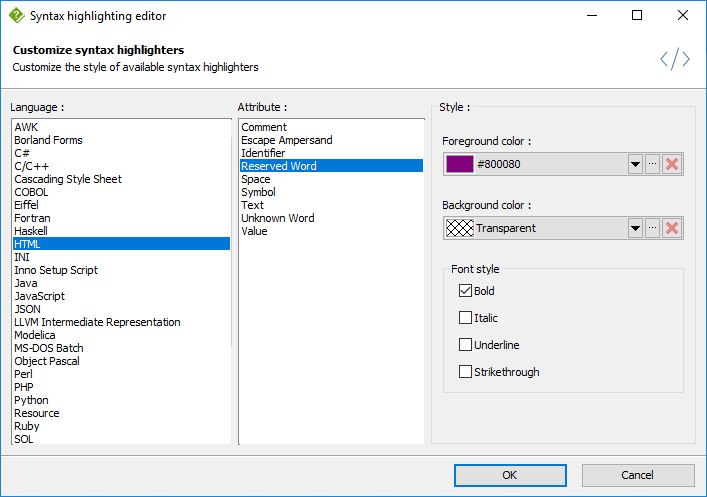Select C# in the language list
The image size is (707, 497).
click(x=122, y=153)
